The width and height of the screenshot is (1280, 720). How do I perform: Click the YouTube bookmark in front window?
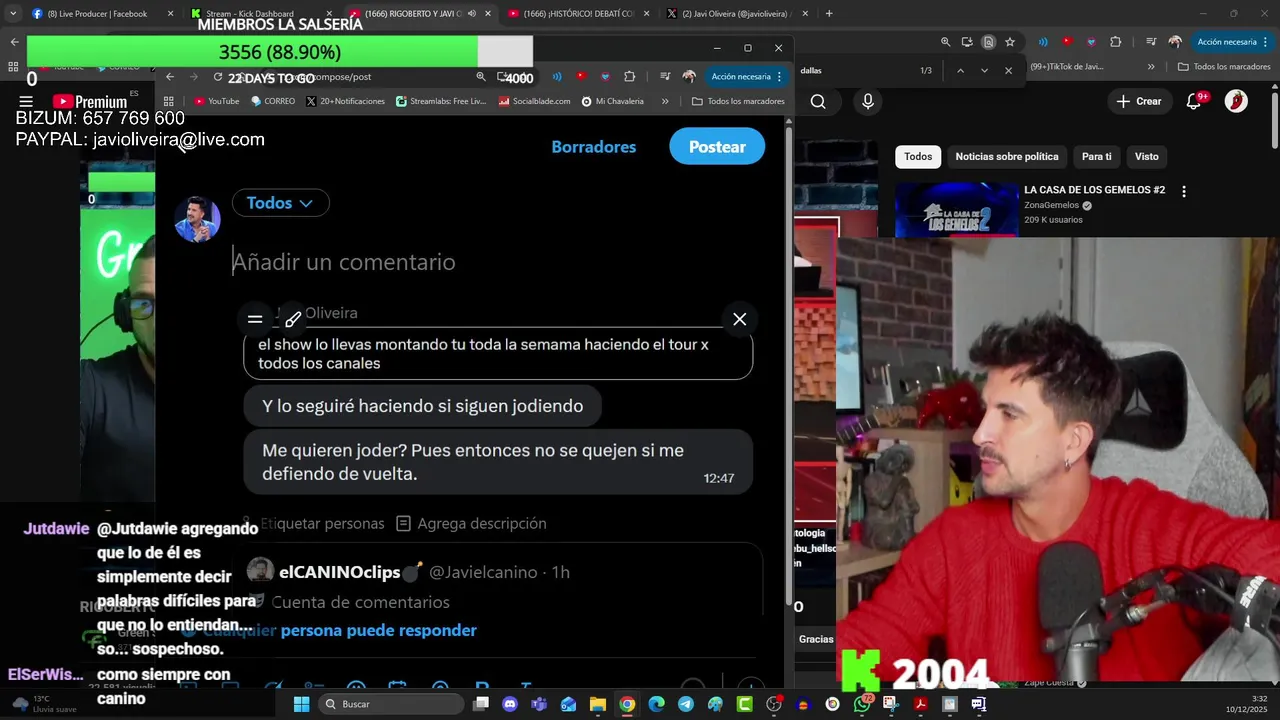[216, 101]
